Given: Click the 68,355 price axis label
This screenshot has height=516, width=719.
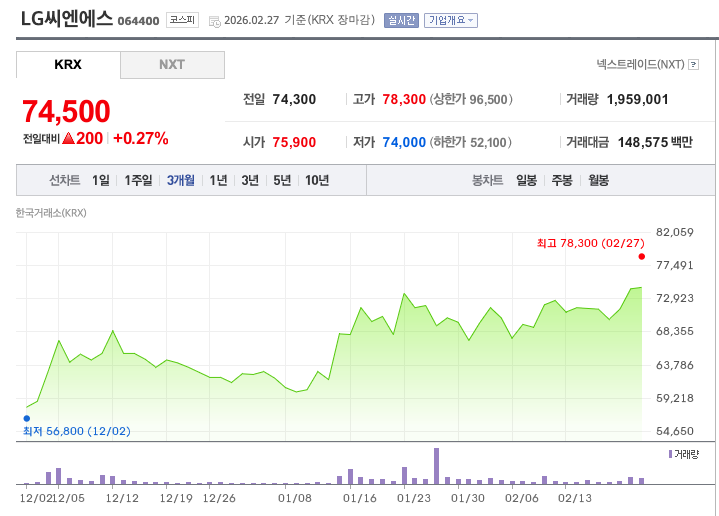Looking at the screenshot, I should (x=675, y=331).
